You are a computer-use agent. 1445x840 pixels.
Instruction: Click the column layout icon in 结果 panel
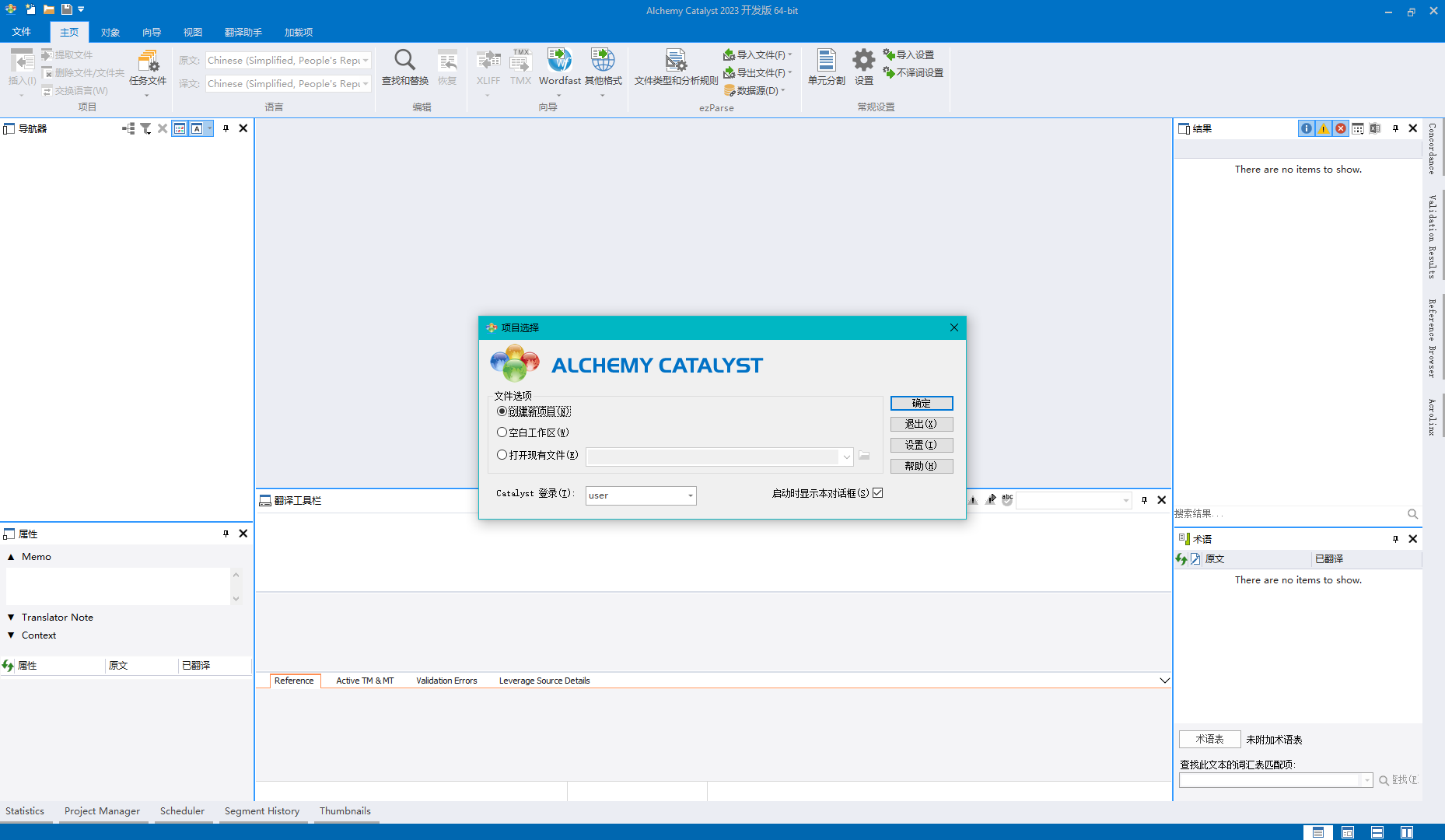1357,128
